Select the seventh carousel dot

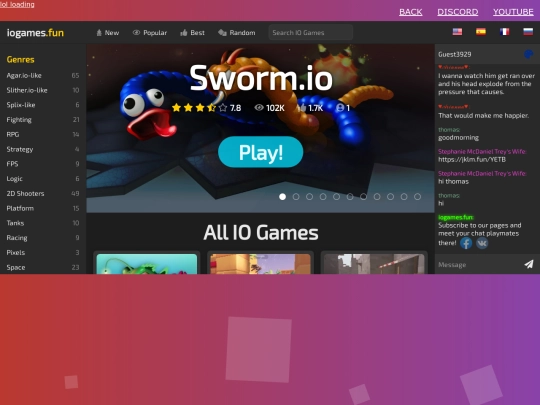(x=363, y=197)
